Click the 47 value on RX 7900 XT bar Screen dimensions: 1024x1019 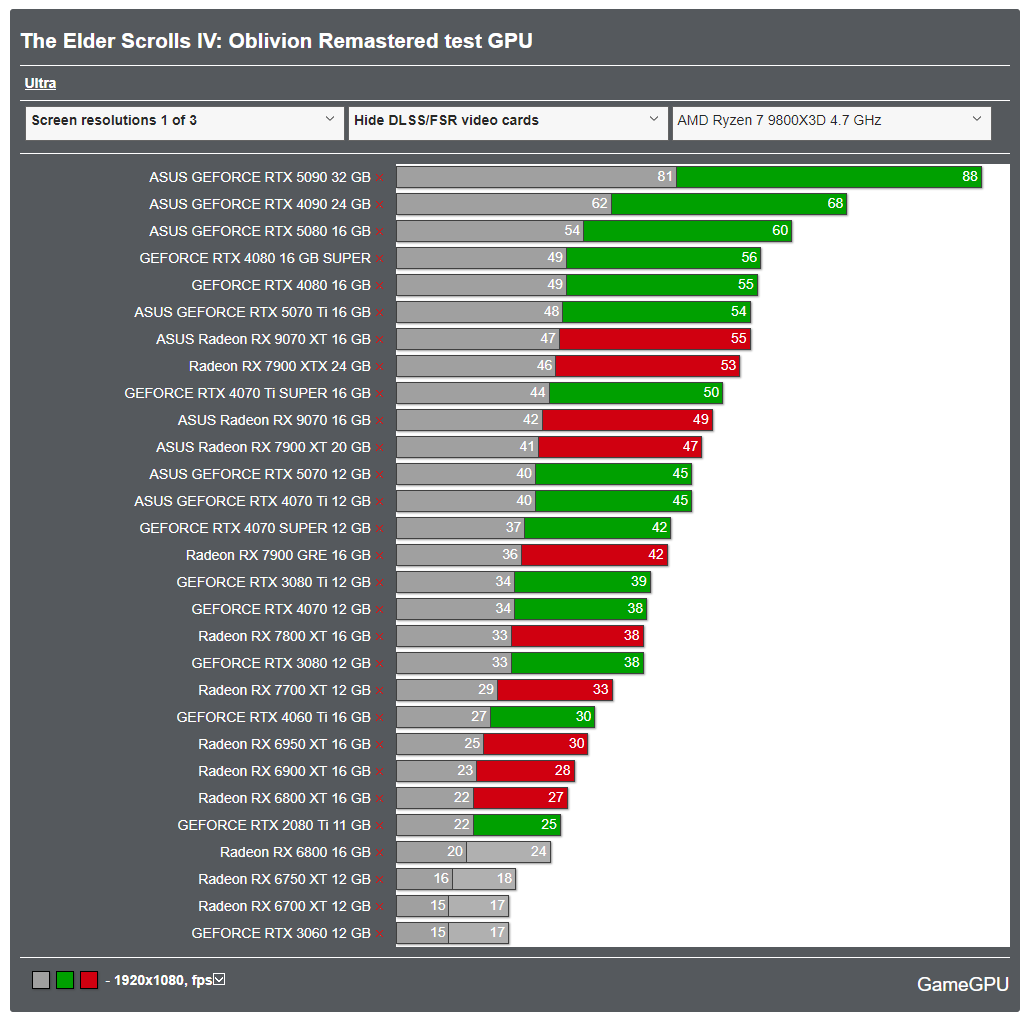(x=690, y=446)
